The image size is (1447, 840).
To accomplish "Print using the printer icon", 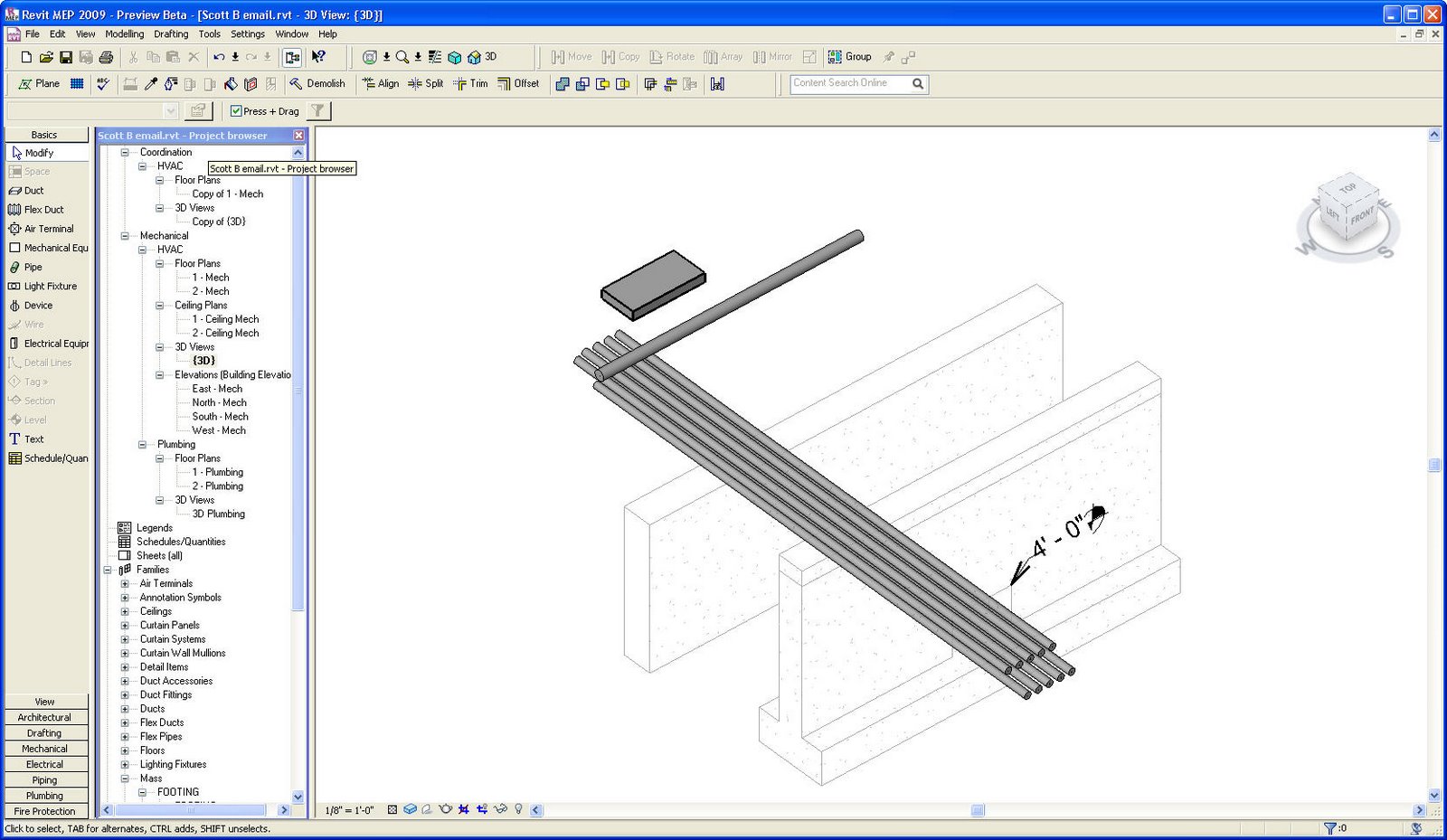I will coord(106,57).
